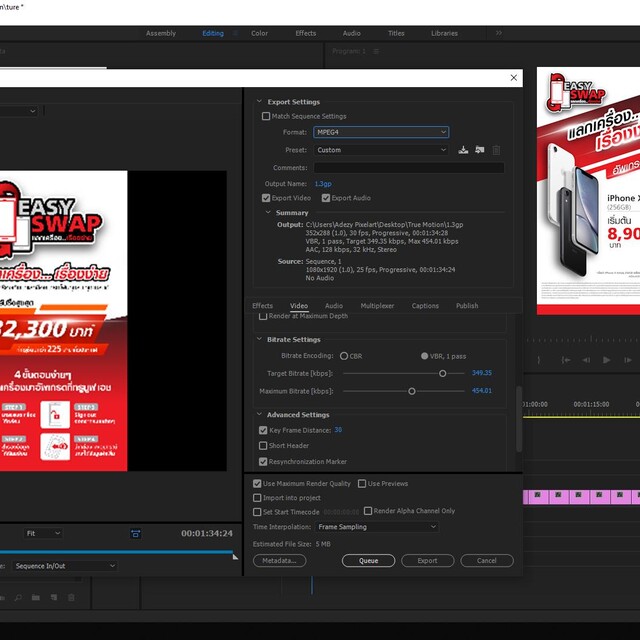Click the Target Bitrate slider handle

coord(442,373)
